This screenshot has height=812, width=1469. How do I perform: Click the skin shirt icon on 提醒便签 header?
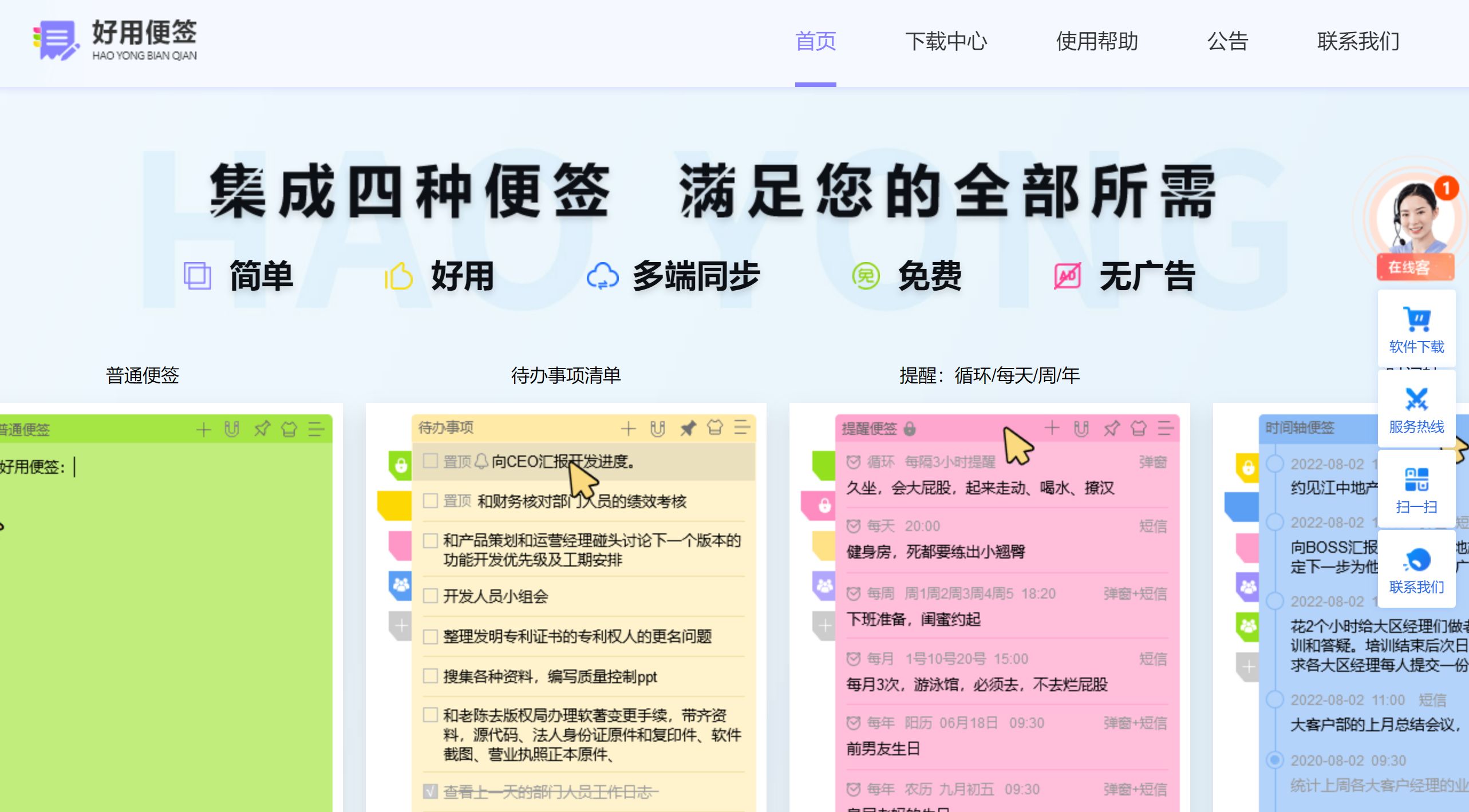[1138, 428]
